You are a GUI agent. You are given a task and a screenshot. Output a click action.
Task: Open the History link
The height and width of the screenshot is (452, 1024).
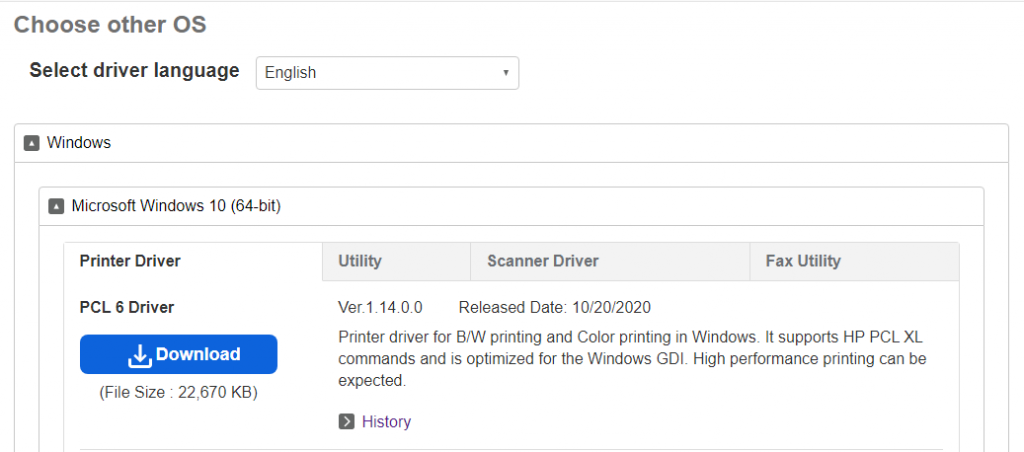point(387,421)
